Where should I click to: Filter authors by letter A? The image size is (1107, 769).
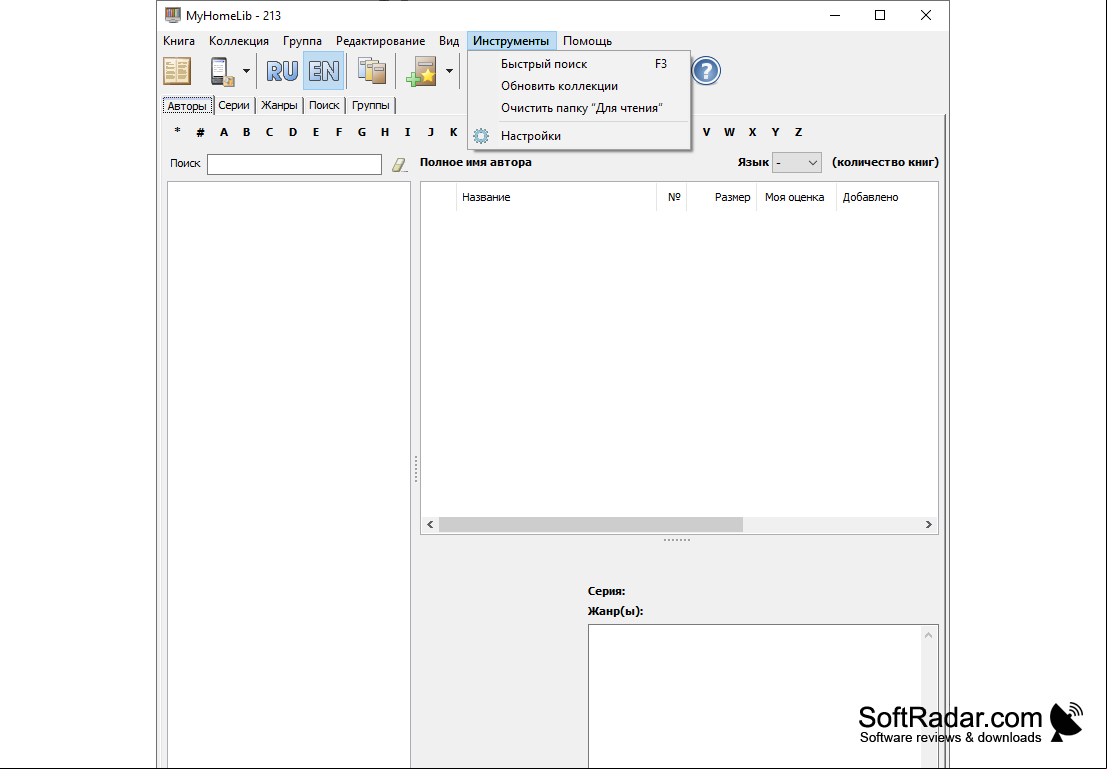click(x=224, y=132)
